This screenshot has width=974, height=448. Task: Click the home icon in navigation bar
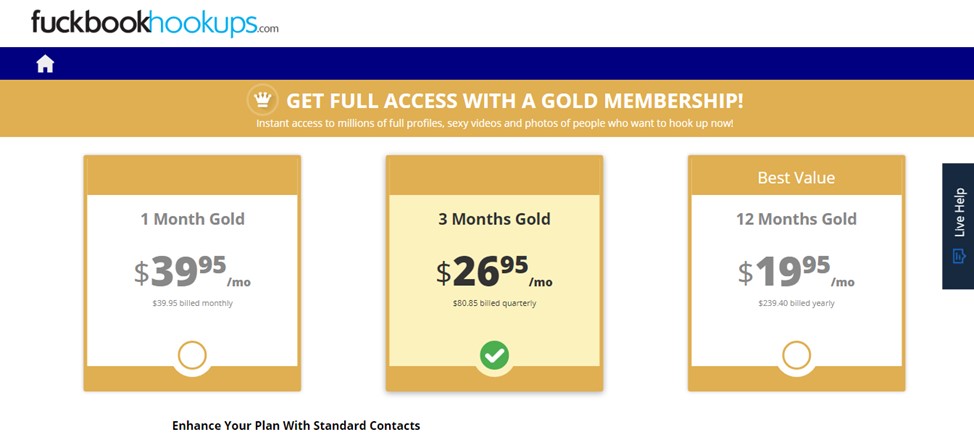(45, 63)
